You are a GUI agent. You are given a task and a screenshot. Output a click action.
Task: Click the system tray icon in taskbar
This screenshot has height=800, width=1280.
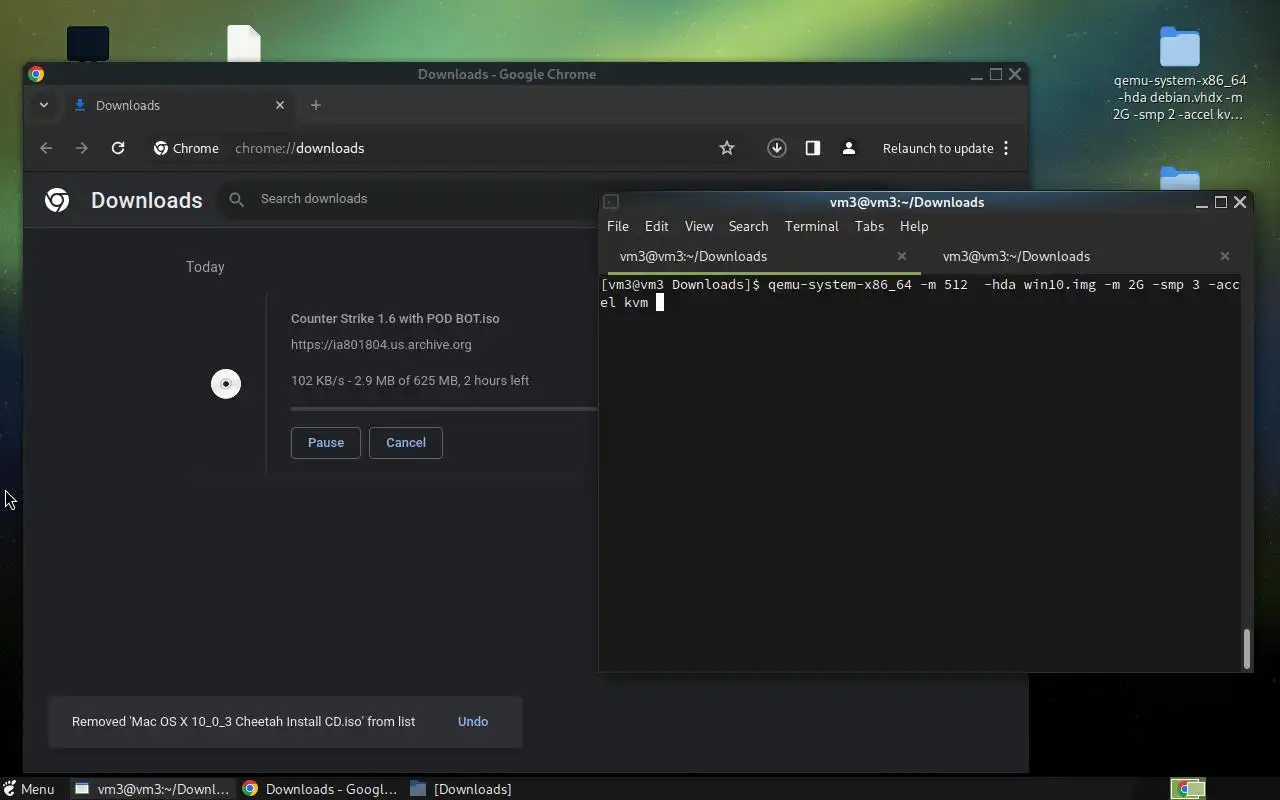click(x=1188, y=789)
